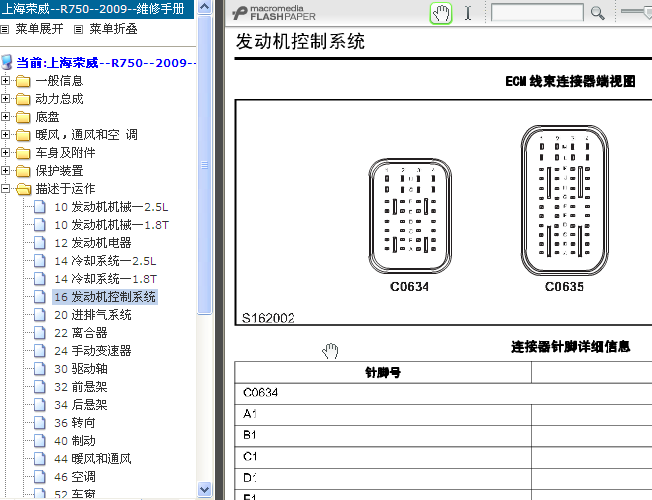Viewport: 652px width, 500px height.
Task: Click the 菜单折叠 list icon
Action: (x=78, y=29)
